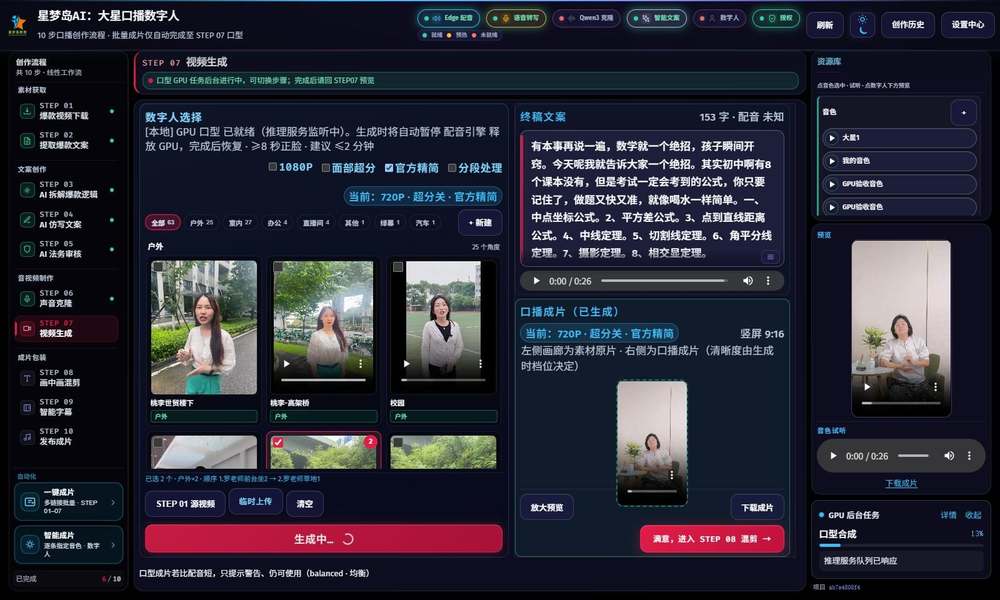The height and width of the screenshot is (600, 1000).
Task: Toggle the day/night theme icon
Action: 862,24
